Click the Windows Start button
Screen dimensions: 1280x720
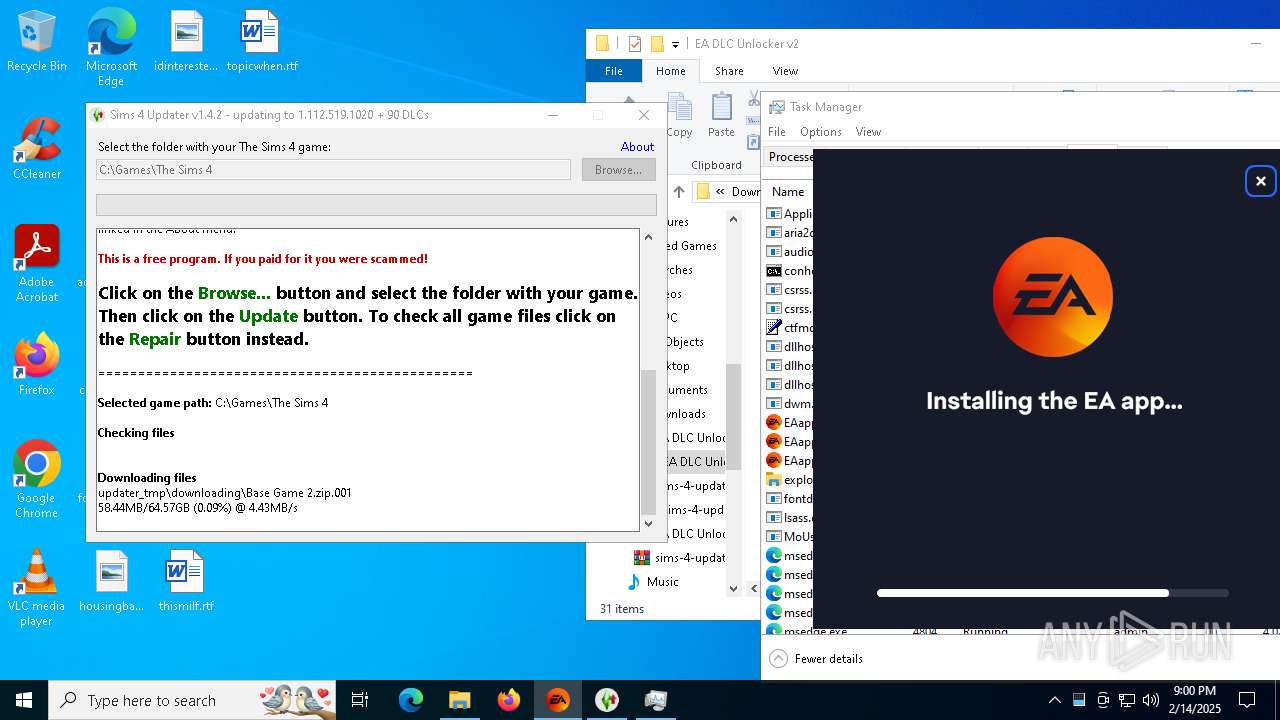pos(24,700)
